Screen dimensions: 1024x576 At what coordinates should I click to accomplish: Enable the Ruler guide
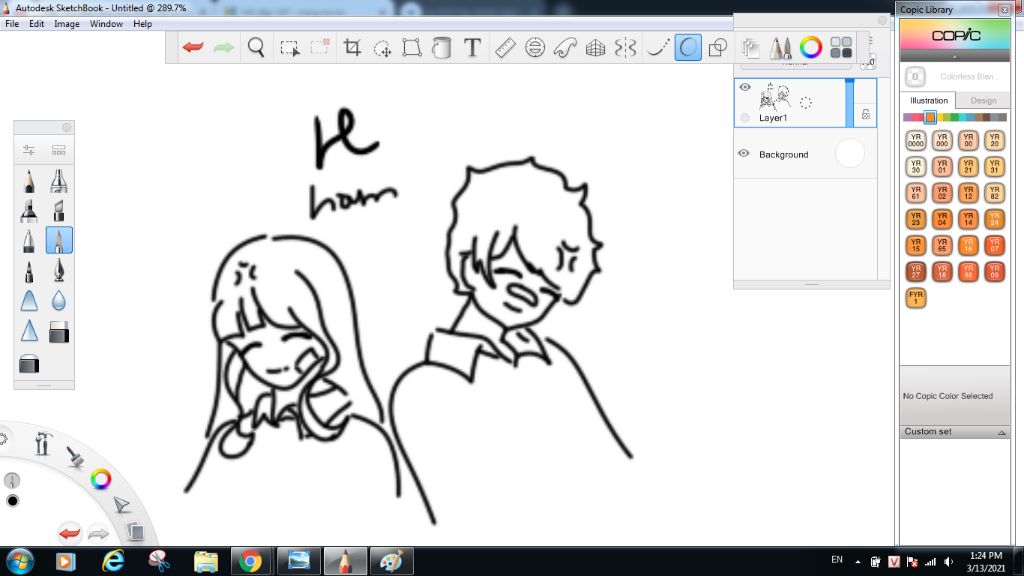(505, 48)
